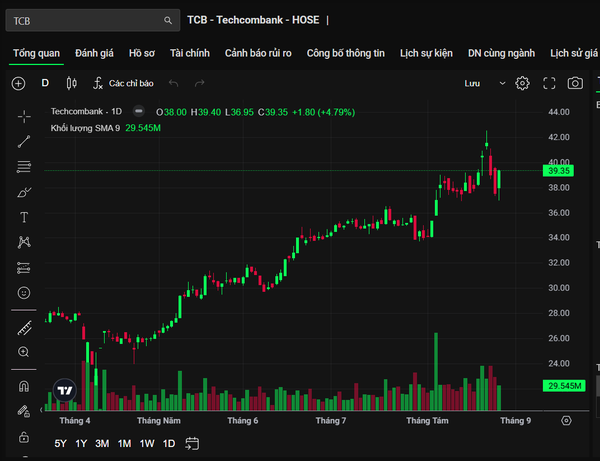Viewport: 600px width, 461px height.
Task: Open candlestick chart type selector
Action: [72, 83]
